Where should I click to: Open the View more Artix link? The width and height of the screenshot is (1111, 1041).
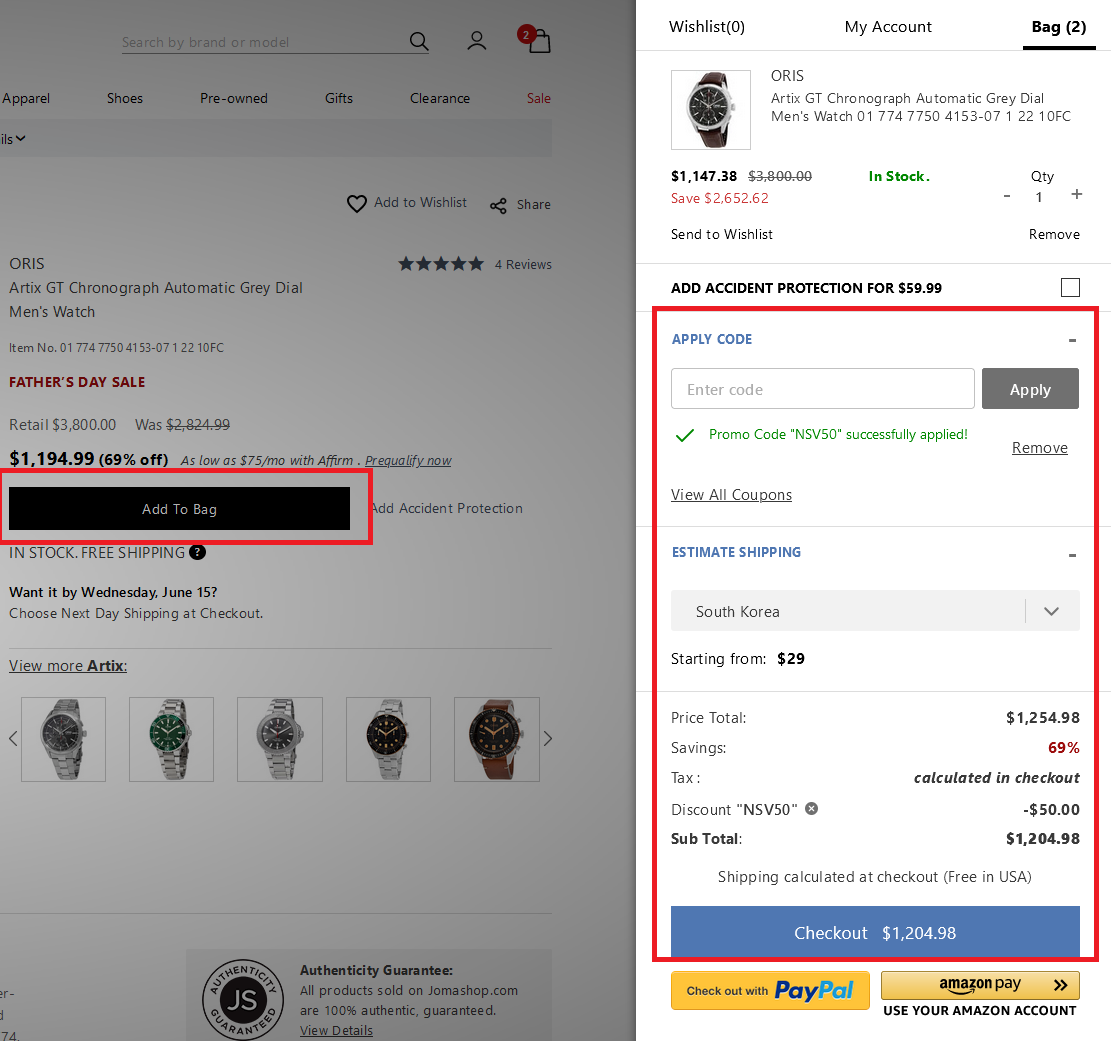click(68, 665)
